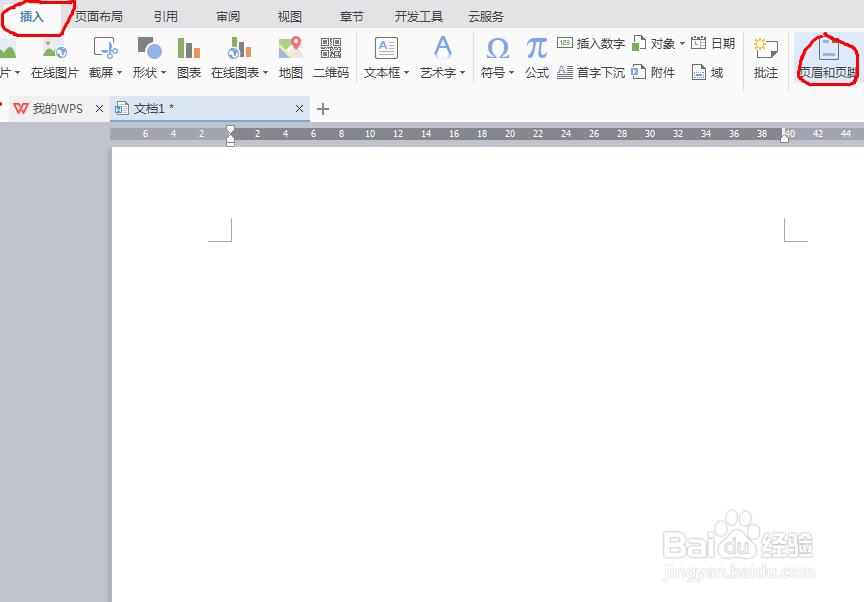Image resolution: width=864 pixels, height=602 pixels.
Task: Click the 艺术字 WordArt icon
Action: click(442, 48)
